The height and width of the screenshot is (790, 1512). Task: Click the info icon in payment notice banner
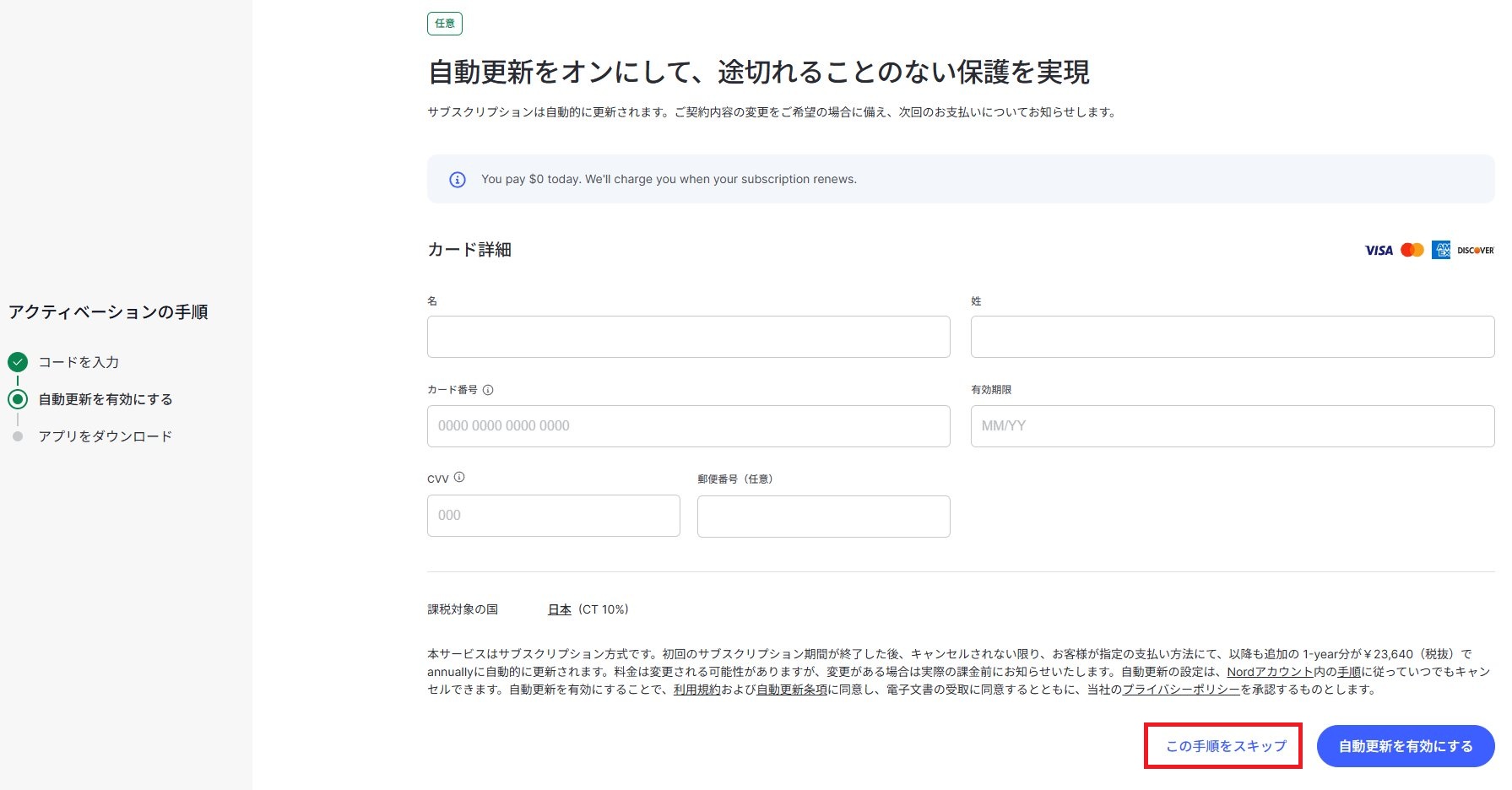click(458, 180)
